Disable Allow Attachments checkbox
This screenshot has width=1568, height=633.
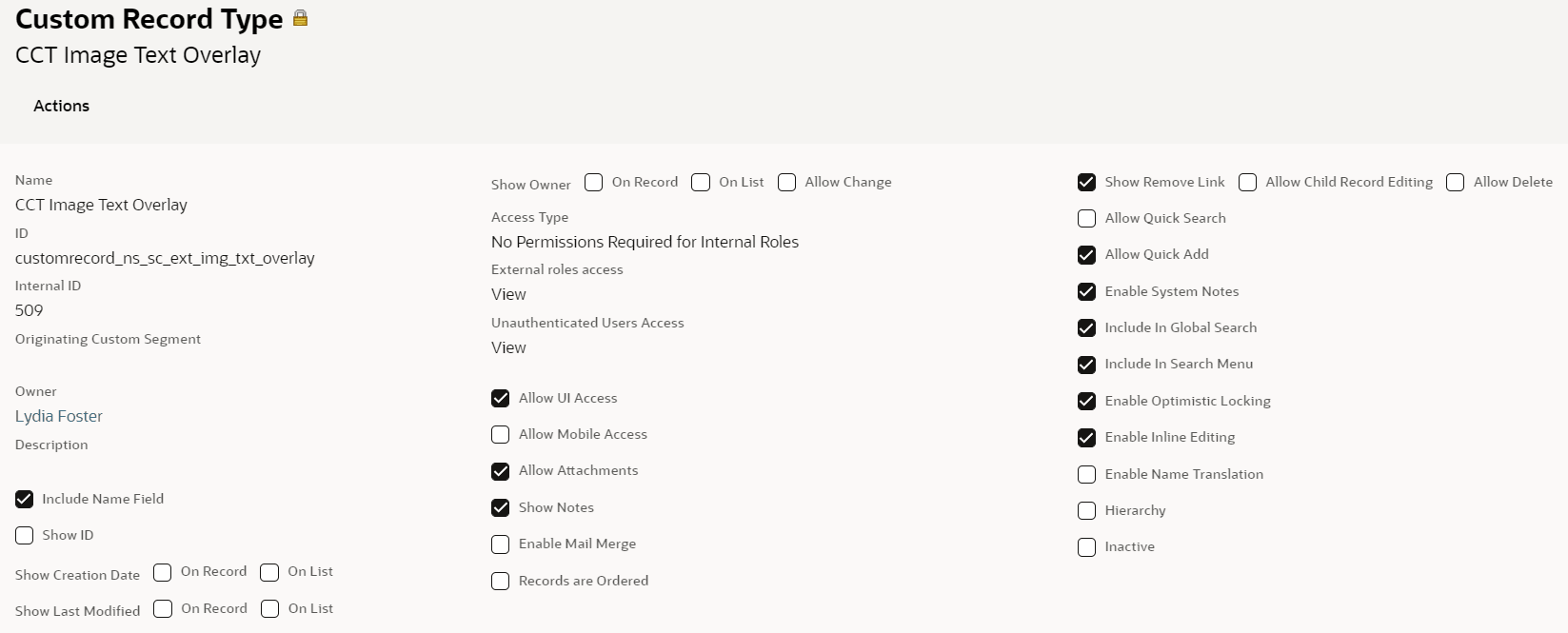pyautogui.click(x=501, y=471)
